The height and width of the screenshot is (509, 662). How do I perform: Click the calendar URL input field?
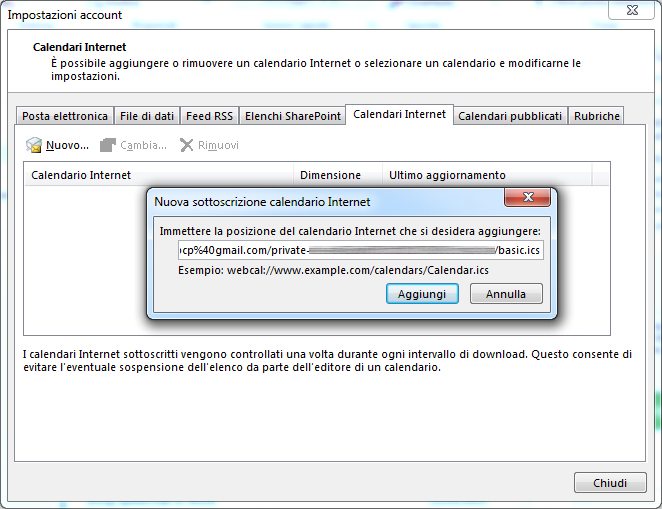361,250
